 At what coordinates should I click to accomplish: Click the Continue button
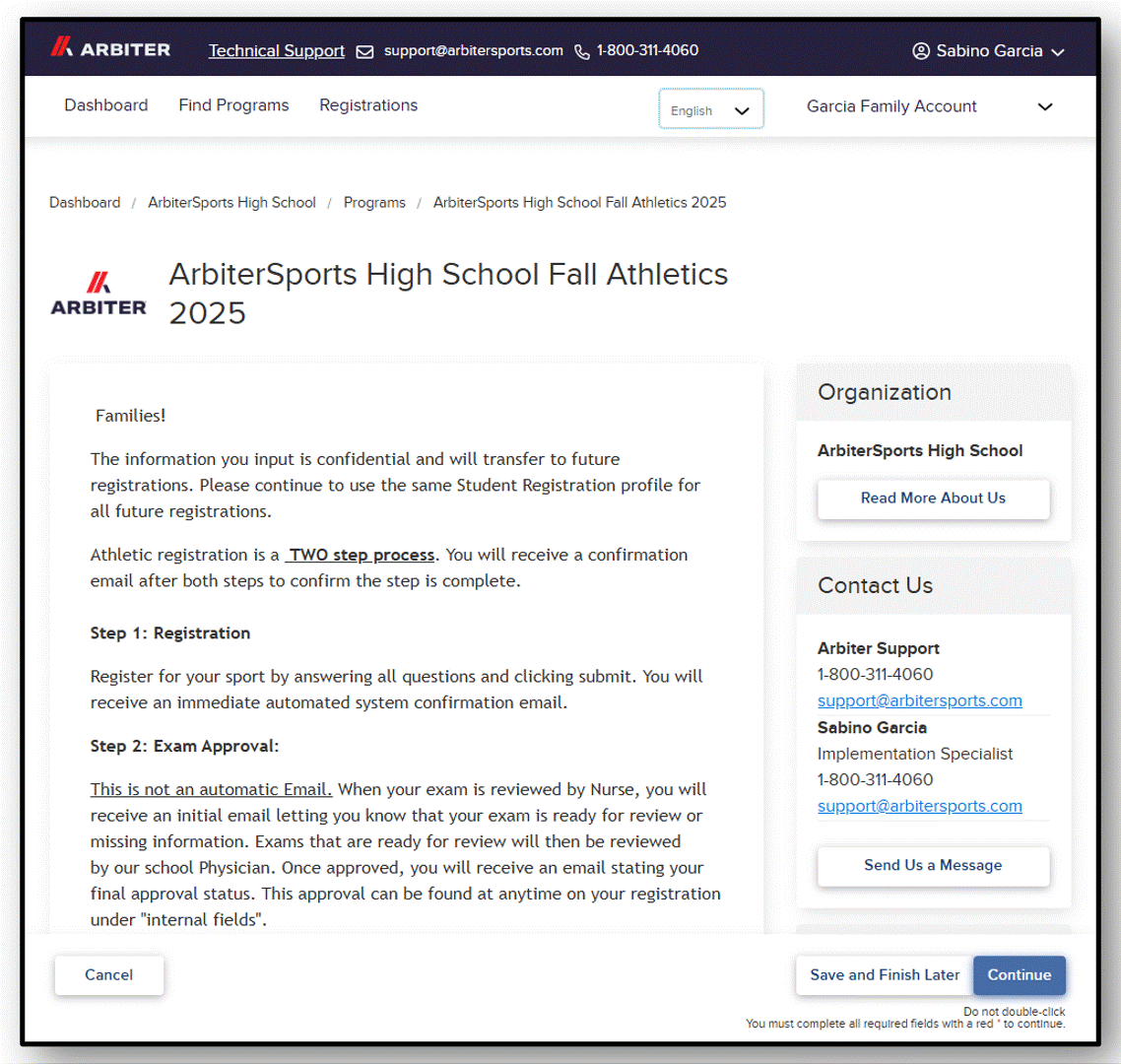1019,974
